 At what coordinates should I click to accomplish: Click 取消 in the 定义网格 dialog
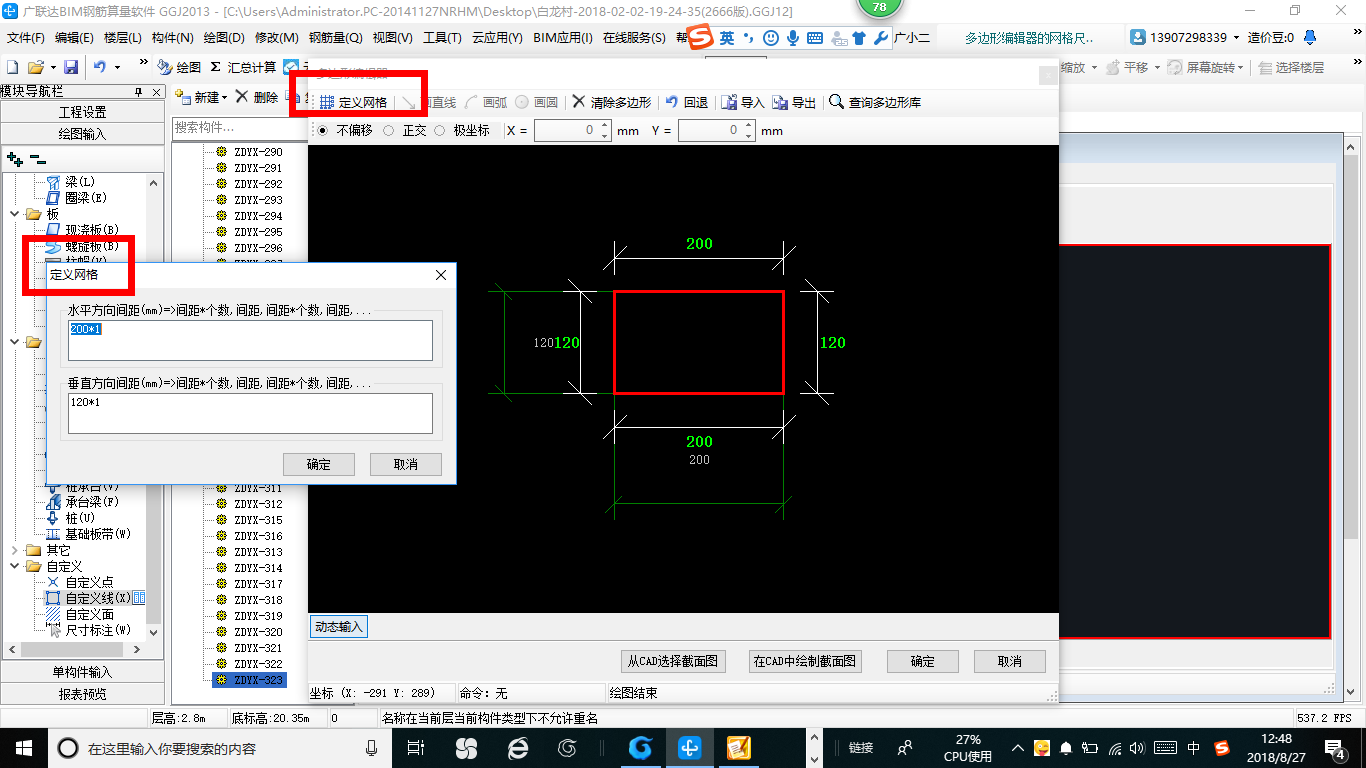pos(406,464)
